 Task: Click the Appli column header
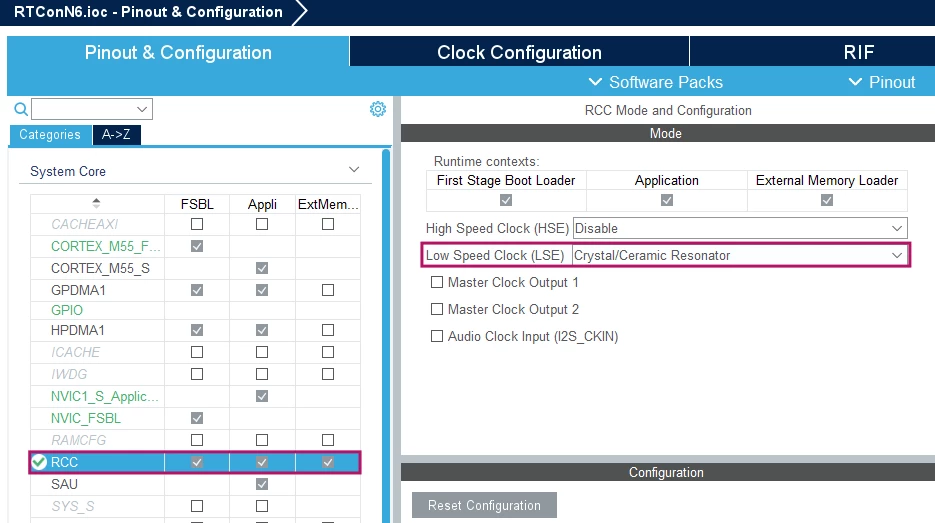[x=262, y=204]
